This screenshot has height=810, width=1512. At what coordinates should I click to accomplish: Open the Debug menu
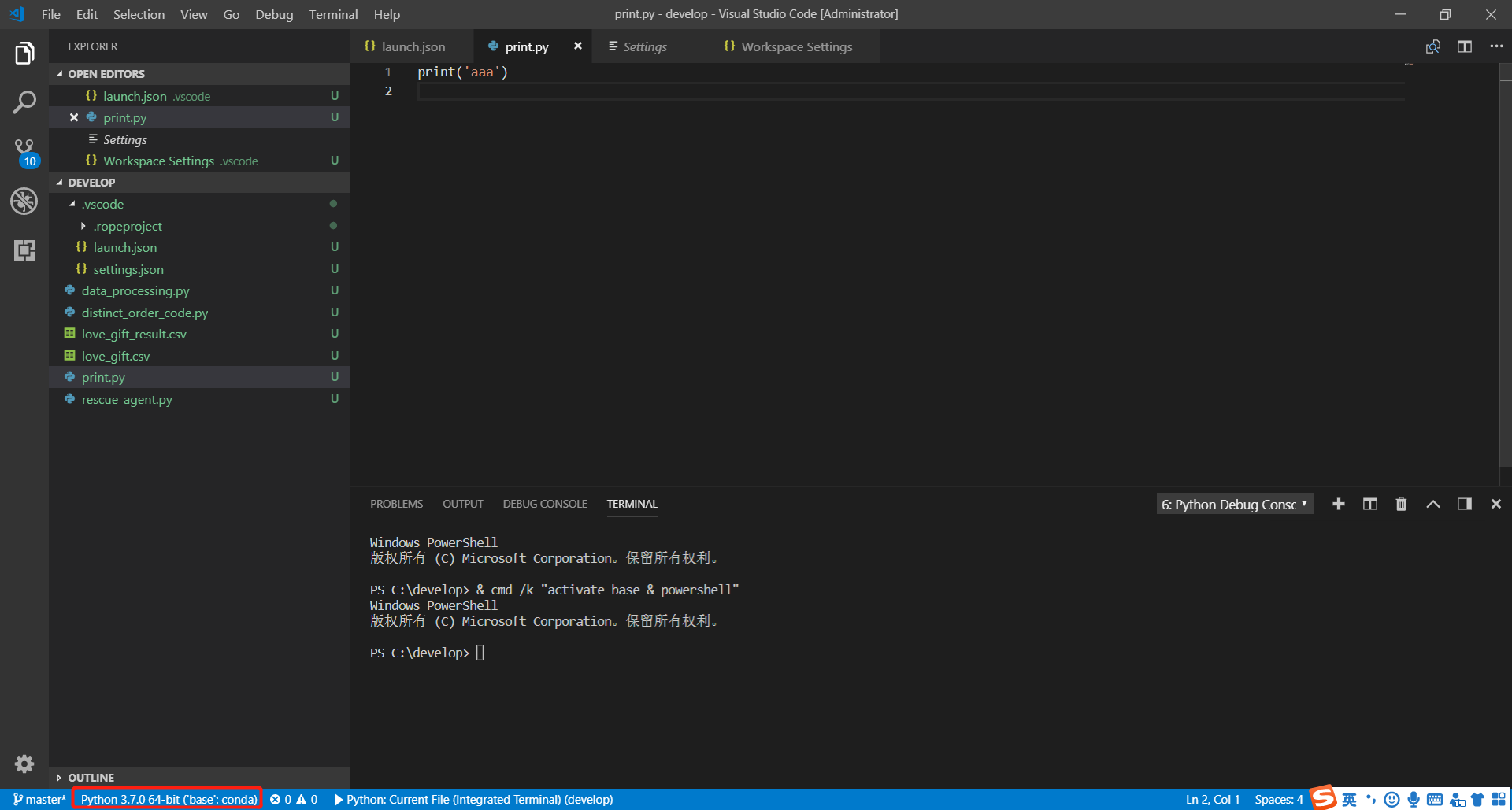[x=274, y=14]
